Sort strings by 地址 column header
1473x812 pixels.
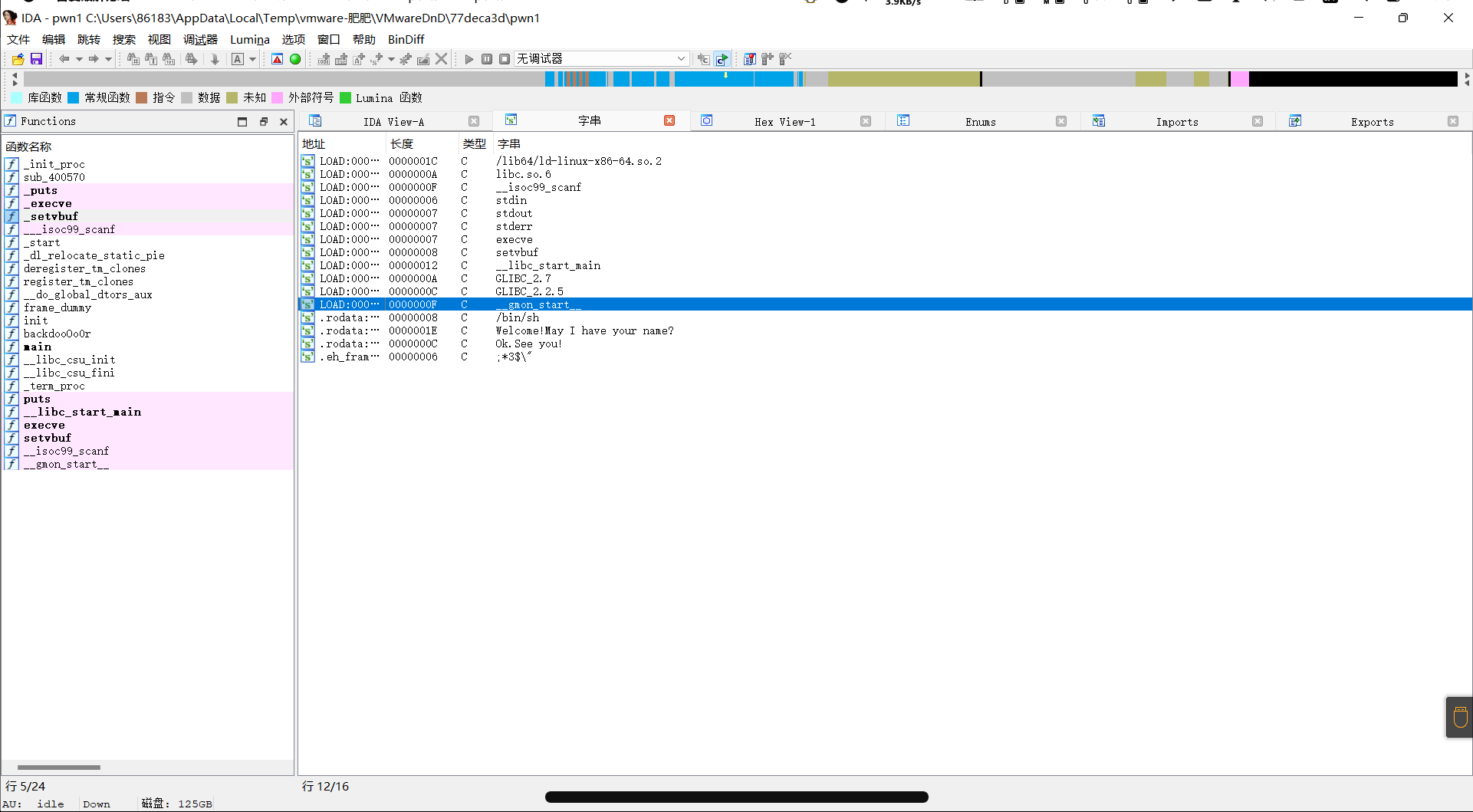pos(342,143)
